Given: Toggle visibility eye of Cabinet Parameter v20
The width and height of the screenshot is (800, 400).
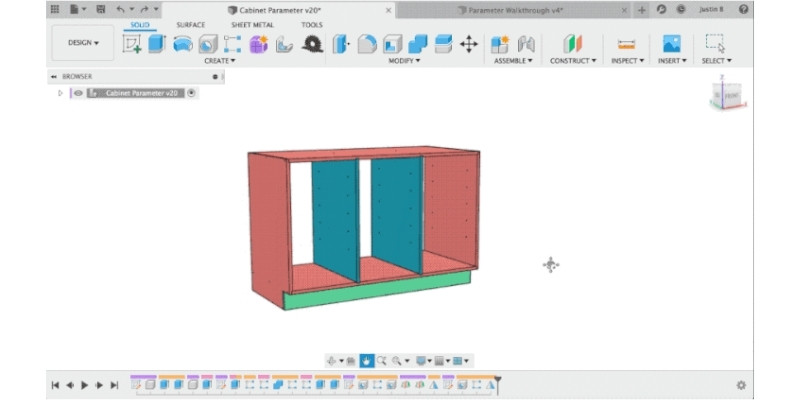Looking at the screenshot, I should click(78, 93).
